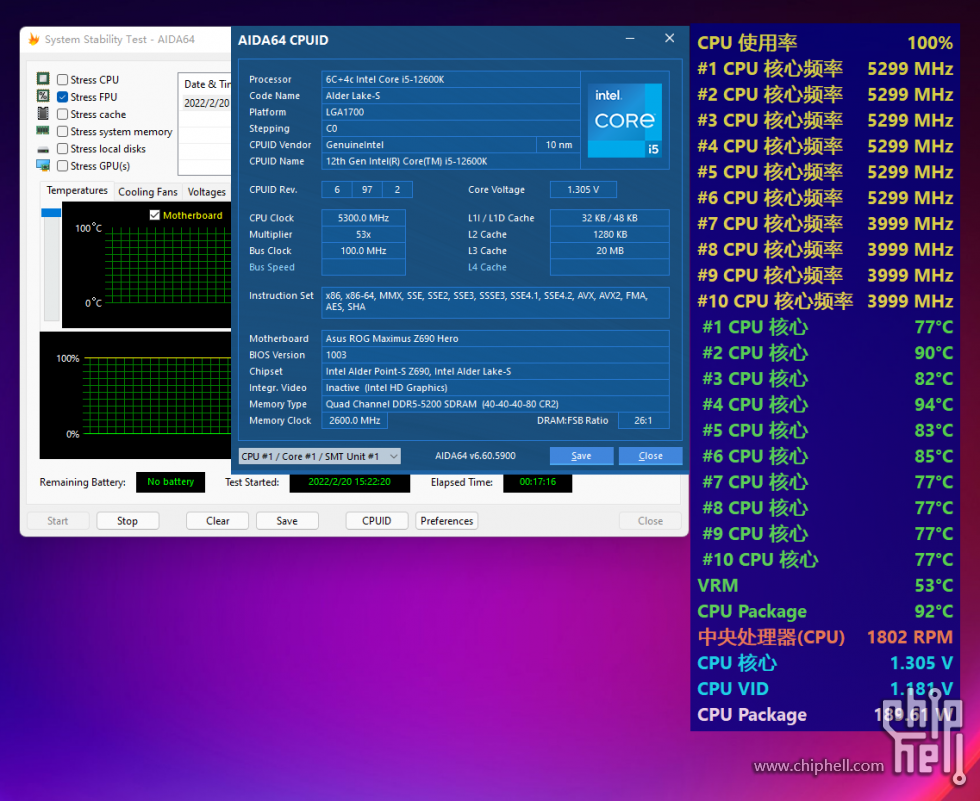980x801 pixels.
Task: Click the Platform value LGA1700
Action: [451, 112]
